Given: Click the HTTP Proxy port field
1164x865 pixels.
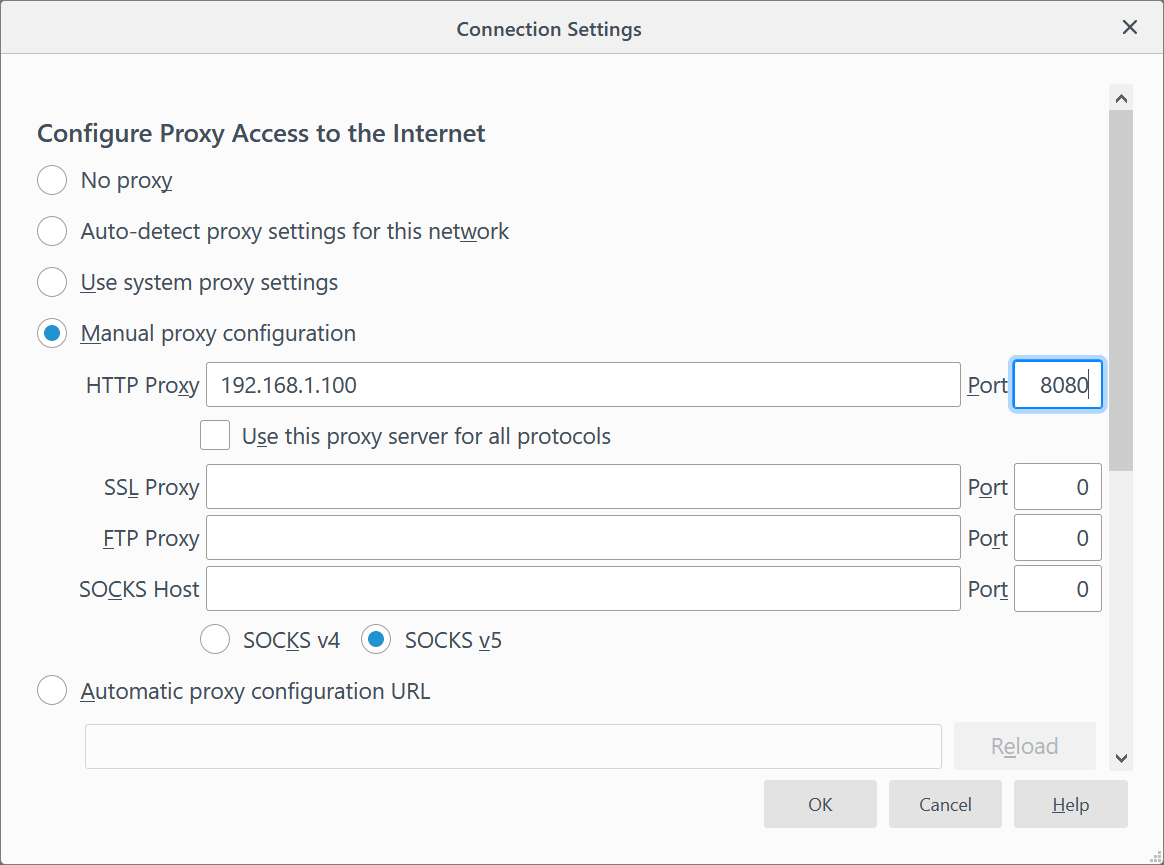Looking at the screenshot, I should [1057, 385].
